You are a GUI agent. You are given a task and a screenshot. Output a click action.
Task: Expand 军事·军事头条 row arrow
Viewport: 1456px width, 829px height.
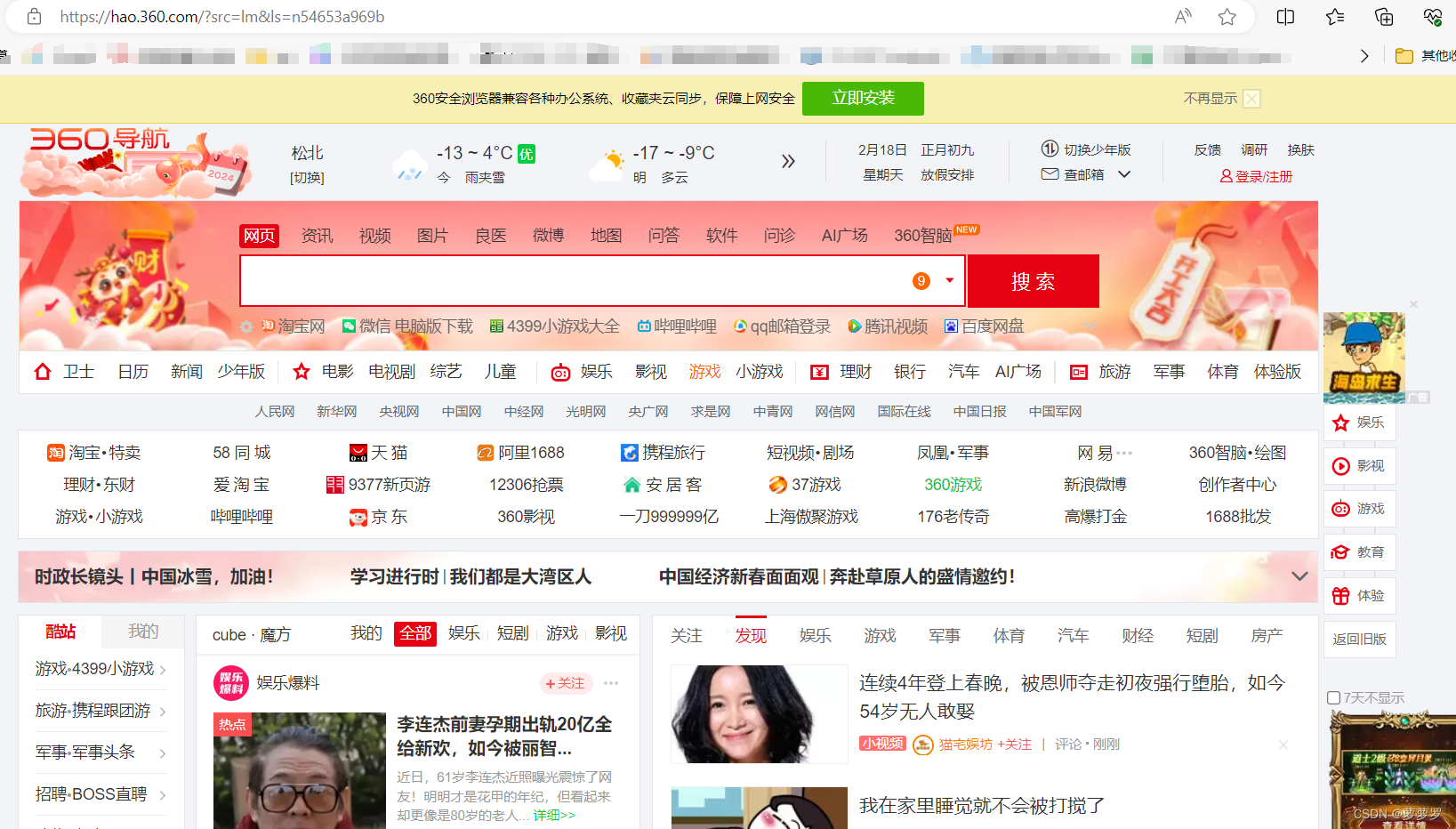coord(163,753)
